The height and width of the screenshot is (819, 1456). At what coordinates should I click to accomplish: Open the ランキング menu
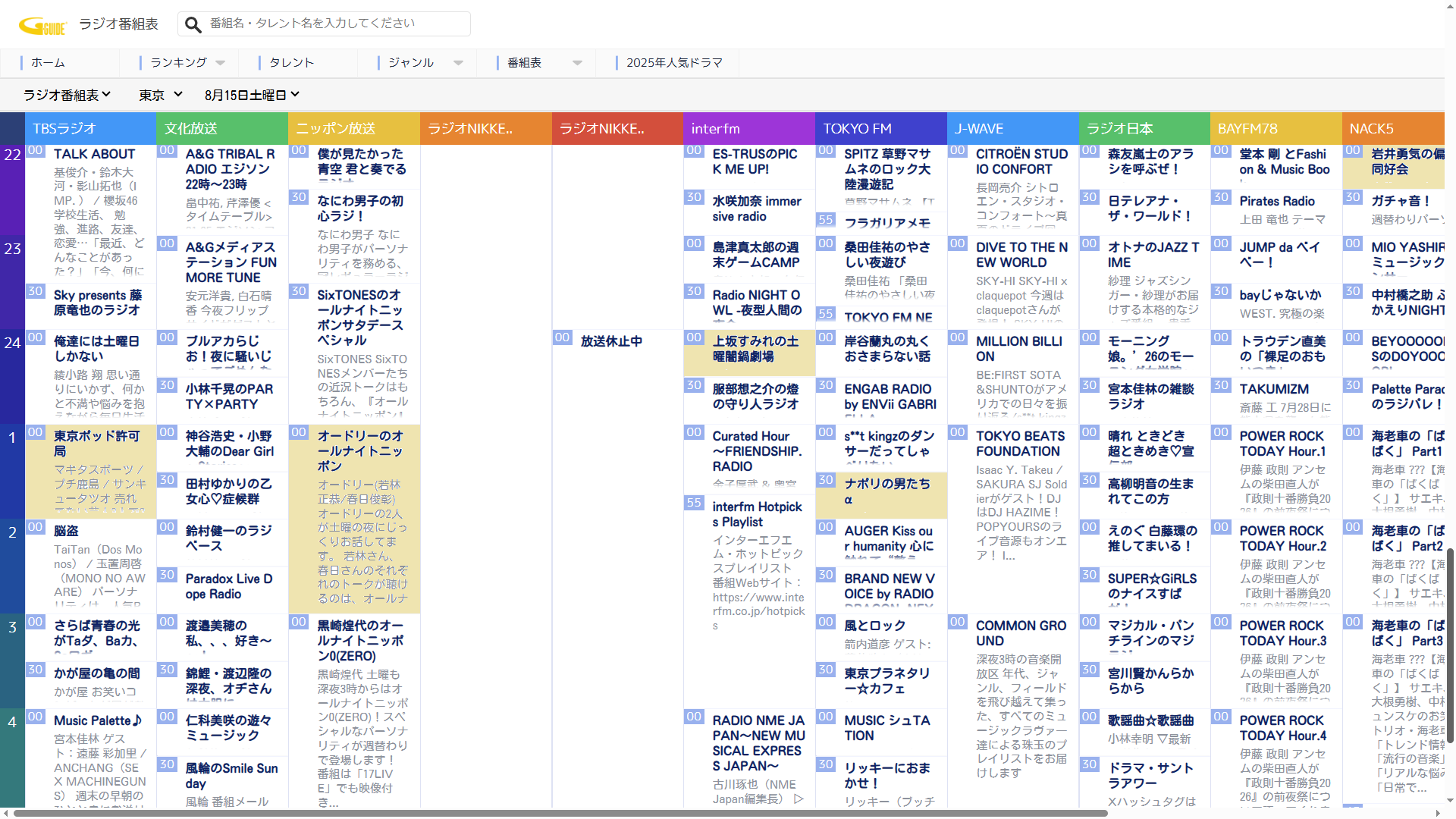click(179, 62)
